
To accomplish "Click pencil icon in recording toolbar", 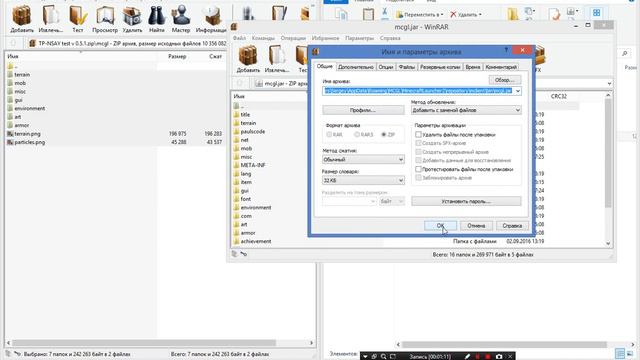I will 467,356.
